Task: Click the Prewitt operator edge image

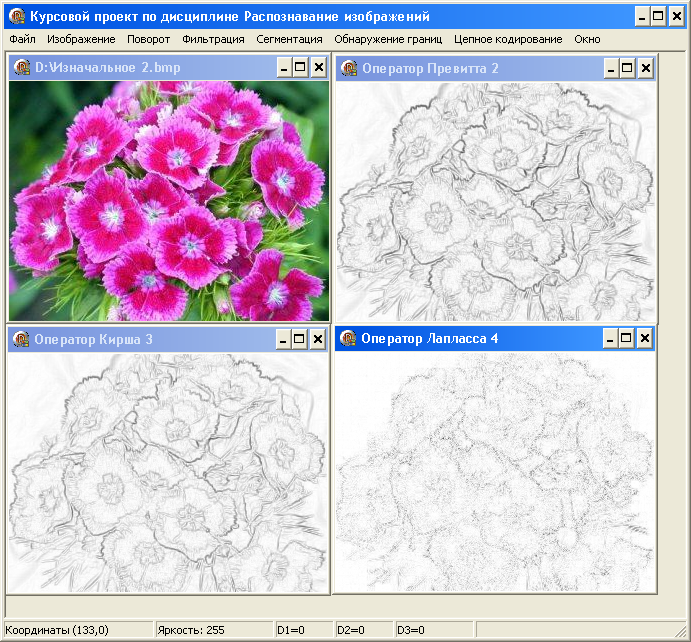Action: click(496, 202)
